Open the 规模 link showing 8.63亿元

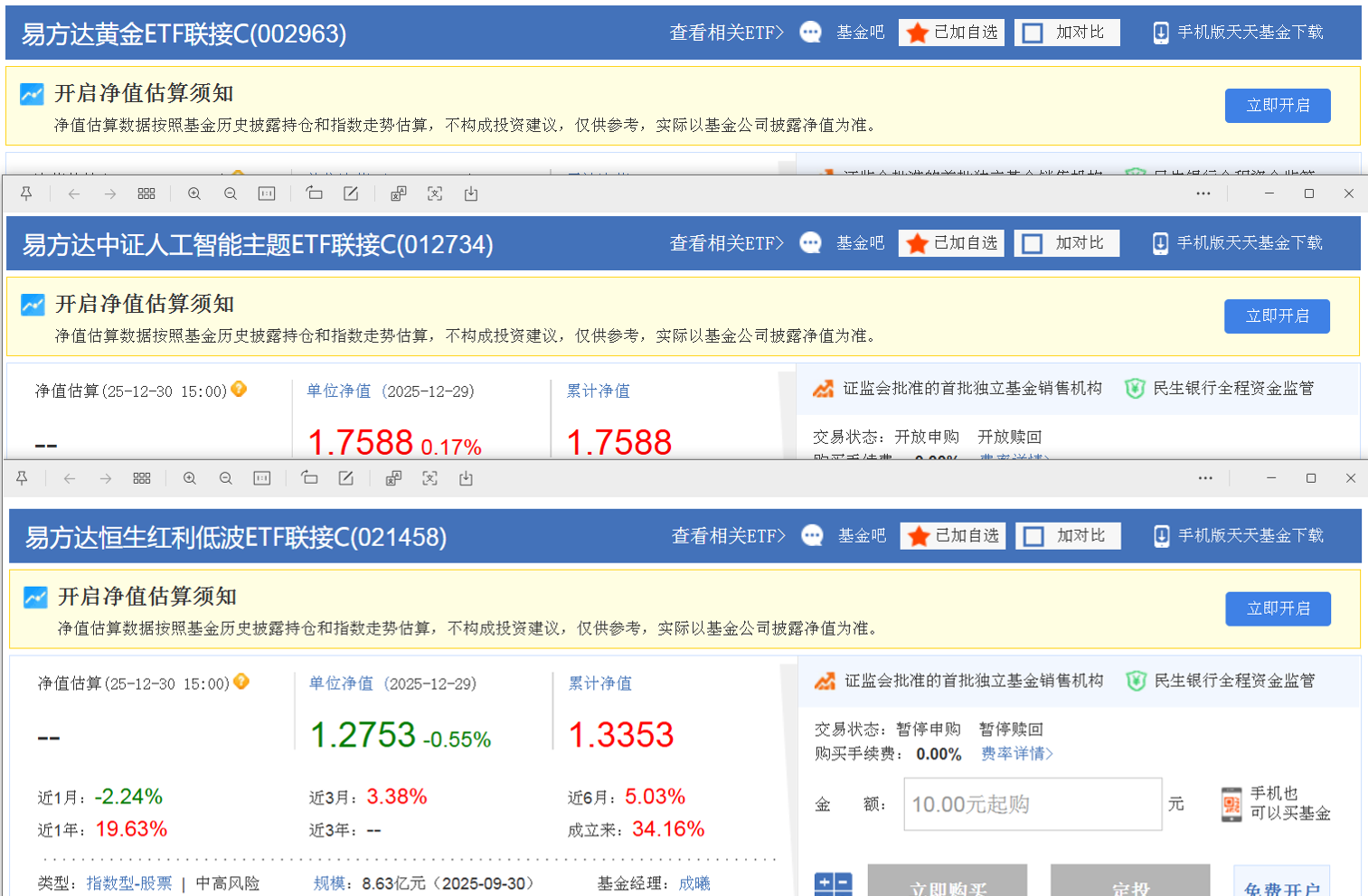329,883
